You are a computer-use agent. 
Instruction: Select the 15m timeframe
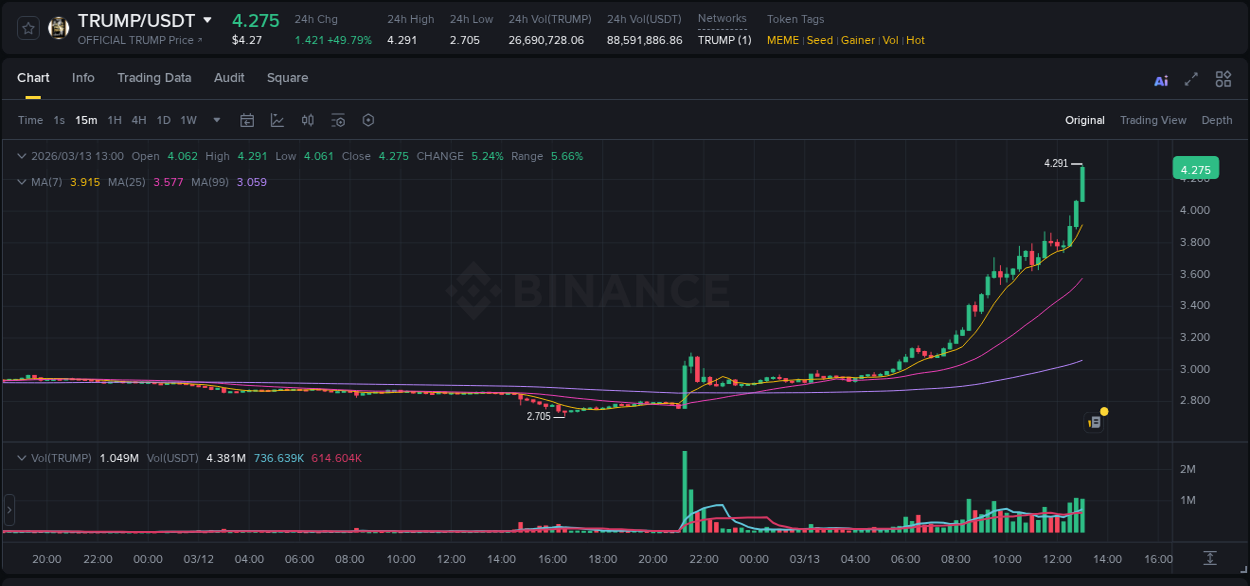[x=86, y=120]
